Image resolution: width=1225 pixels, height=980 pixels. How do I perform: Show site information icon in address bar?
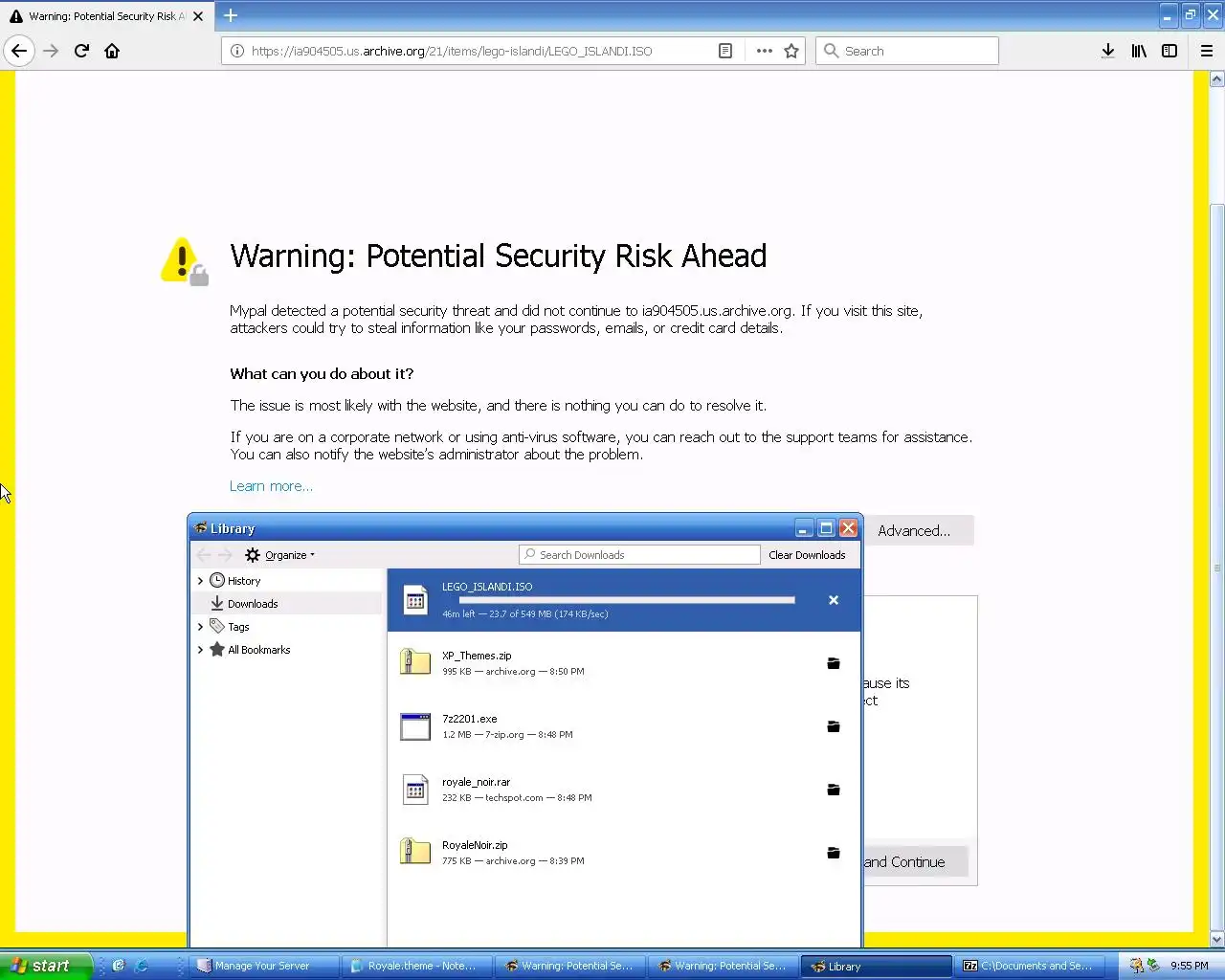pos(236,51)
